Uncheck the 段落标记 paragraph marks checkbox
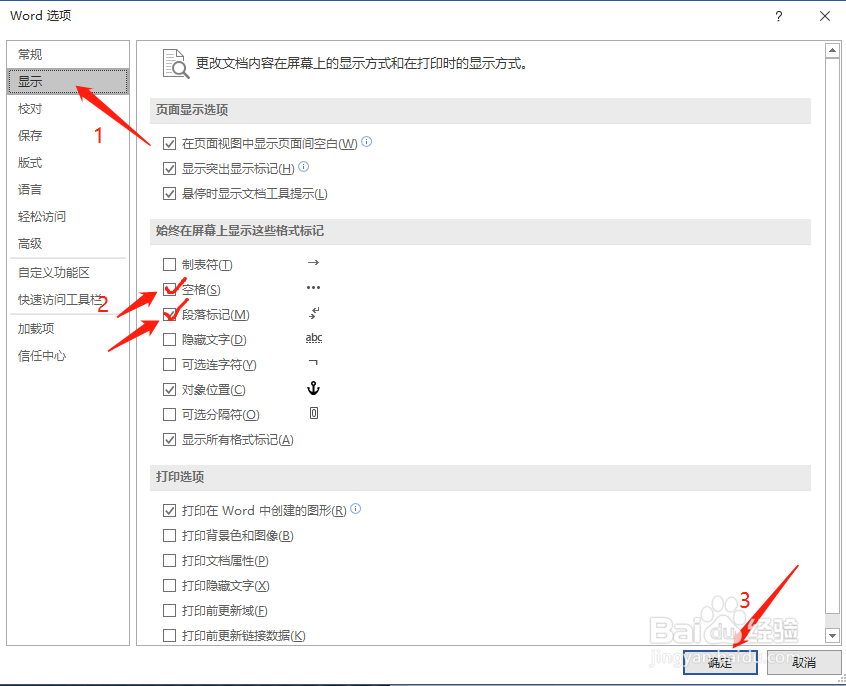846x686 pixels. point(170,314)
